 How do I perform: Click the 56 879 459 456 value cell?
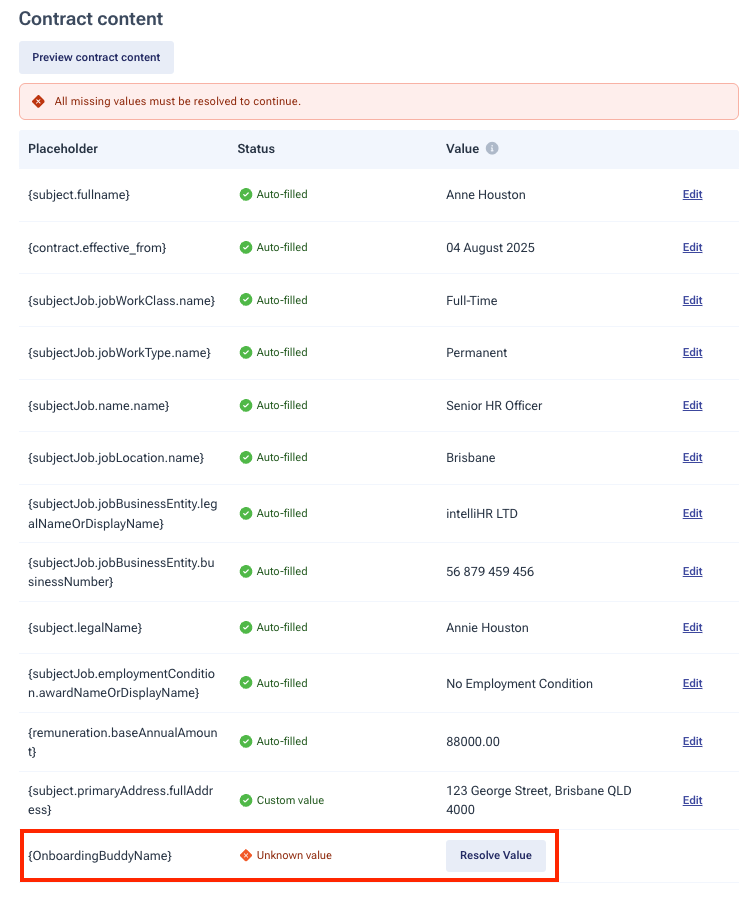point(490,571)
